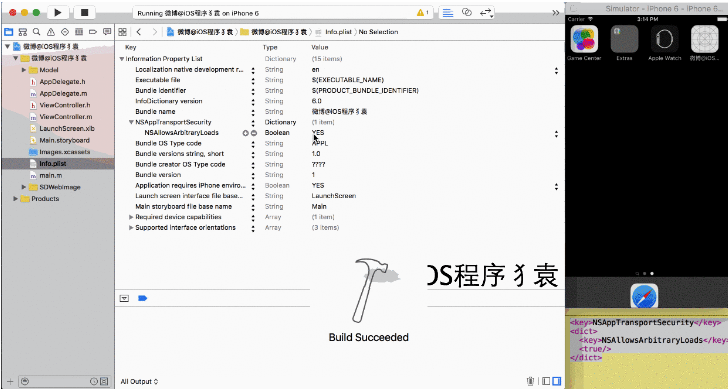
Task: Open Application requires iPhone YES value popup
Action: [x=556, y=187]
